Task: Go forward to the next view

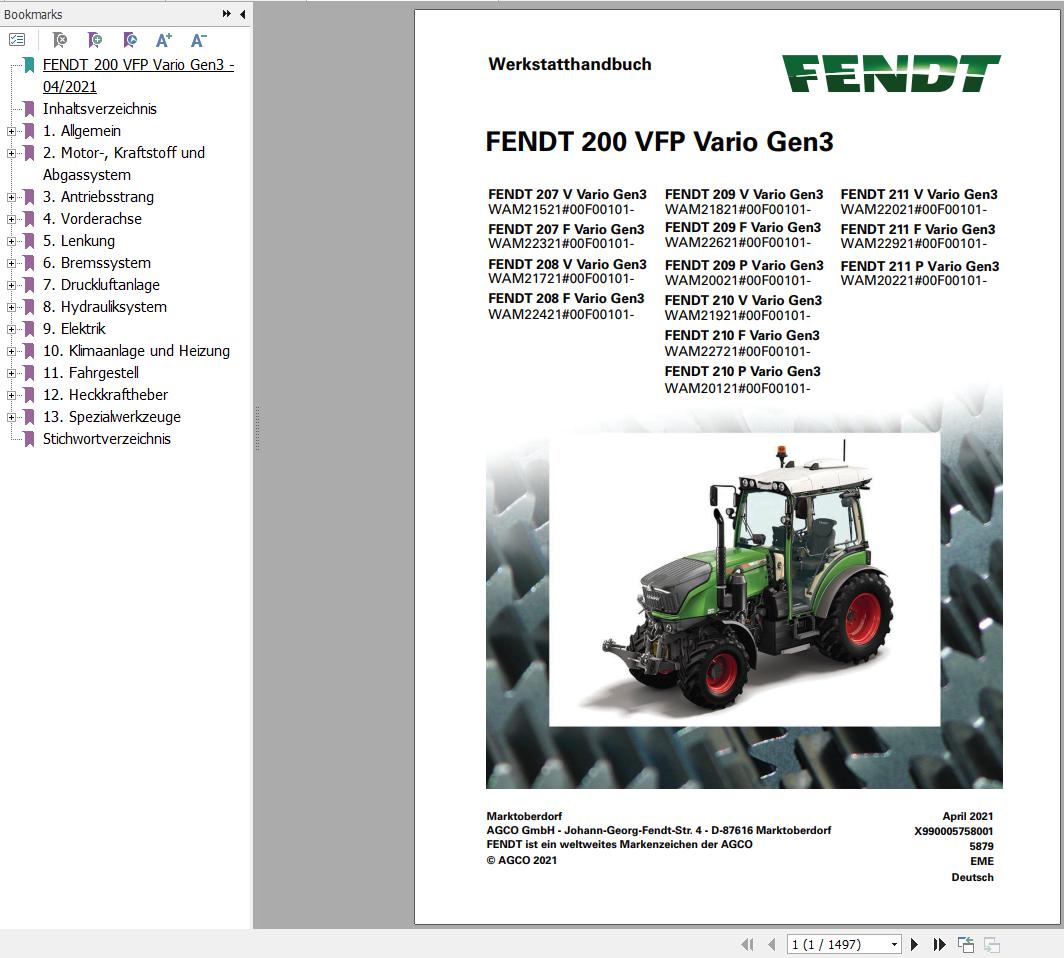Action: 991,944
